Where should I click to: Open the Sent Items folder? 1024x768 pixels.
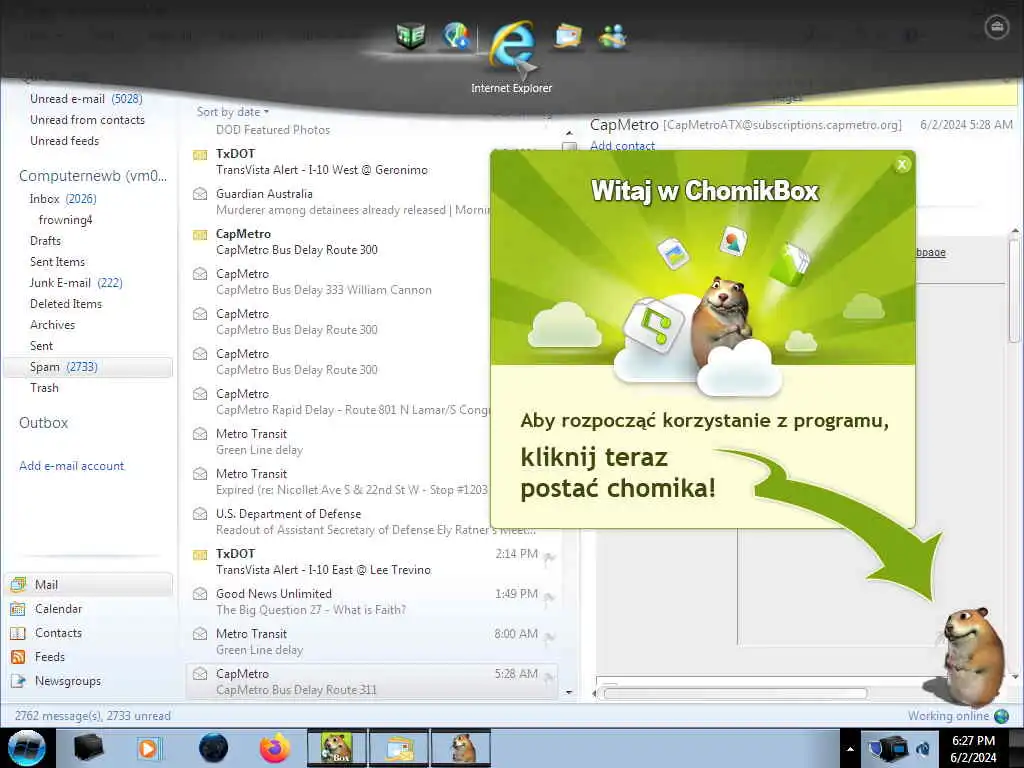[x=57, y=262]
